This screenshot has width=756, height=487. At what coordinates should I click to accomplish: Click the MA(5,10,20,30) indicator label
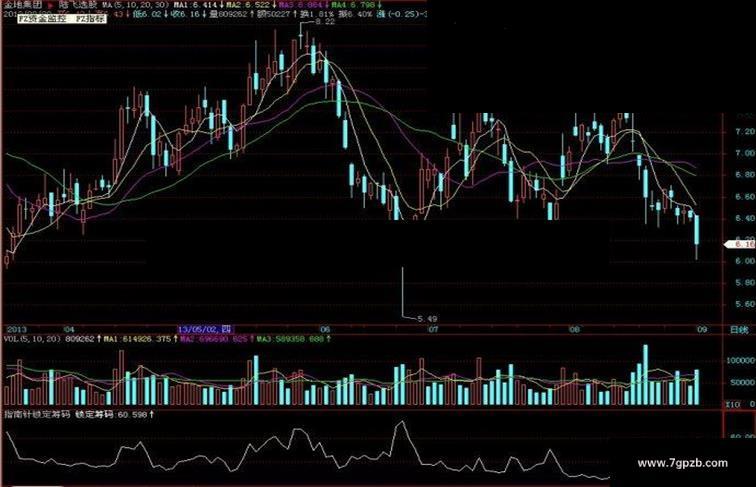click(x=135, y=5)
